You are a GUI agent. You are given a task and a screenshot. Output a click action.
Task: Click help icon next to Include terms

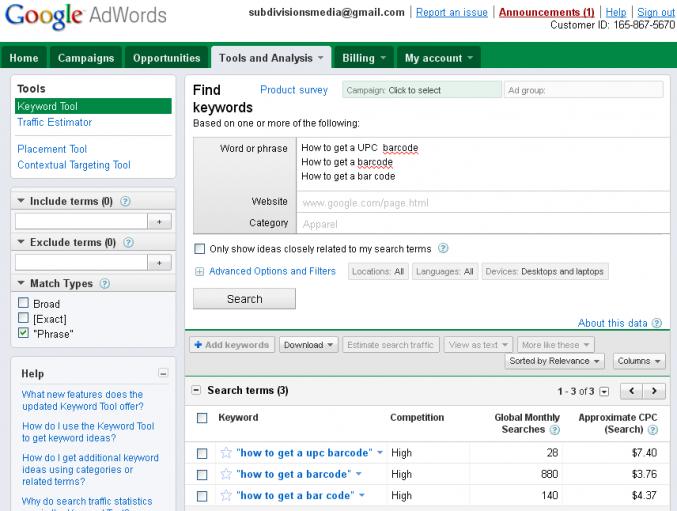click(125, 201)
